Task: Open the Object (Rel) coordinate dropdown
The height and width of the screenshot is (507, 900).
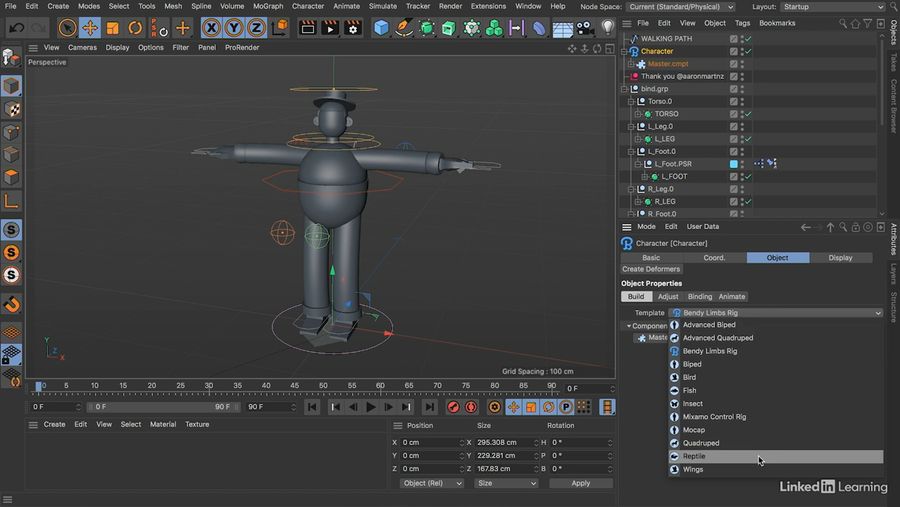Action: [432, 483]
